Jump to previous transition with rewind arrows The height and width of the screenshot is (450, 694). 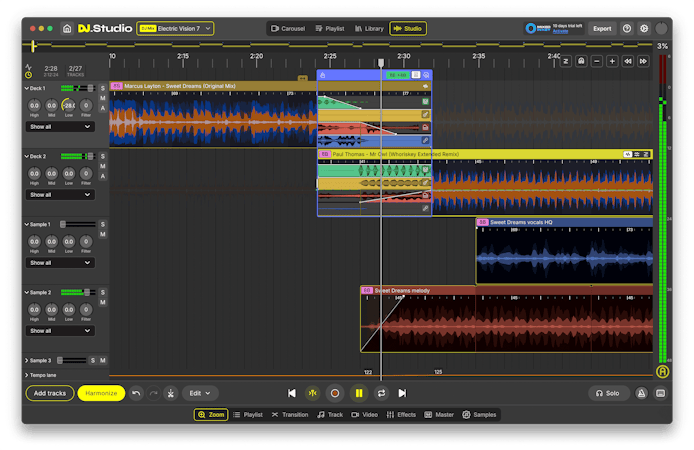628,61
